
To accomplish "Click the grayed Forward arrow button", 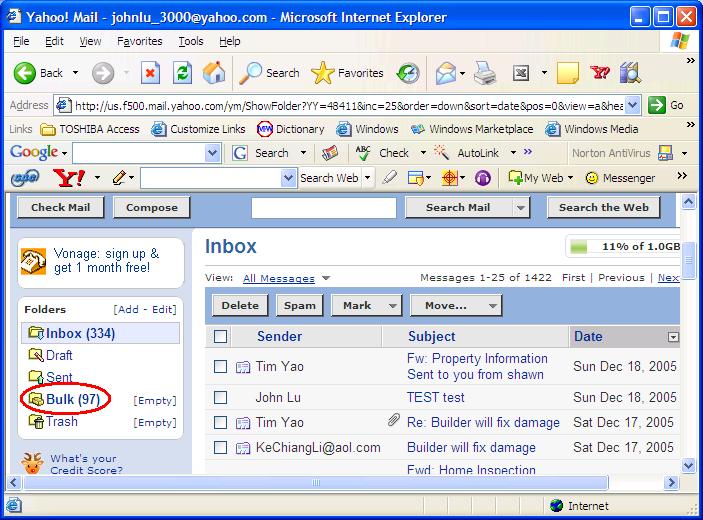I will click(103, 73).
